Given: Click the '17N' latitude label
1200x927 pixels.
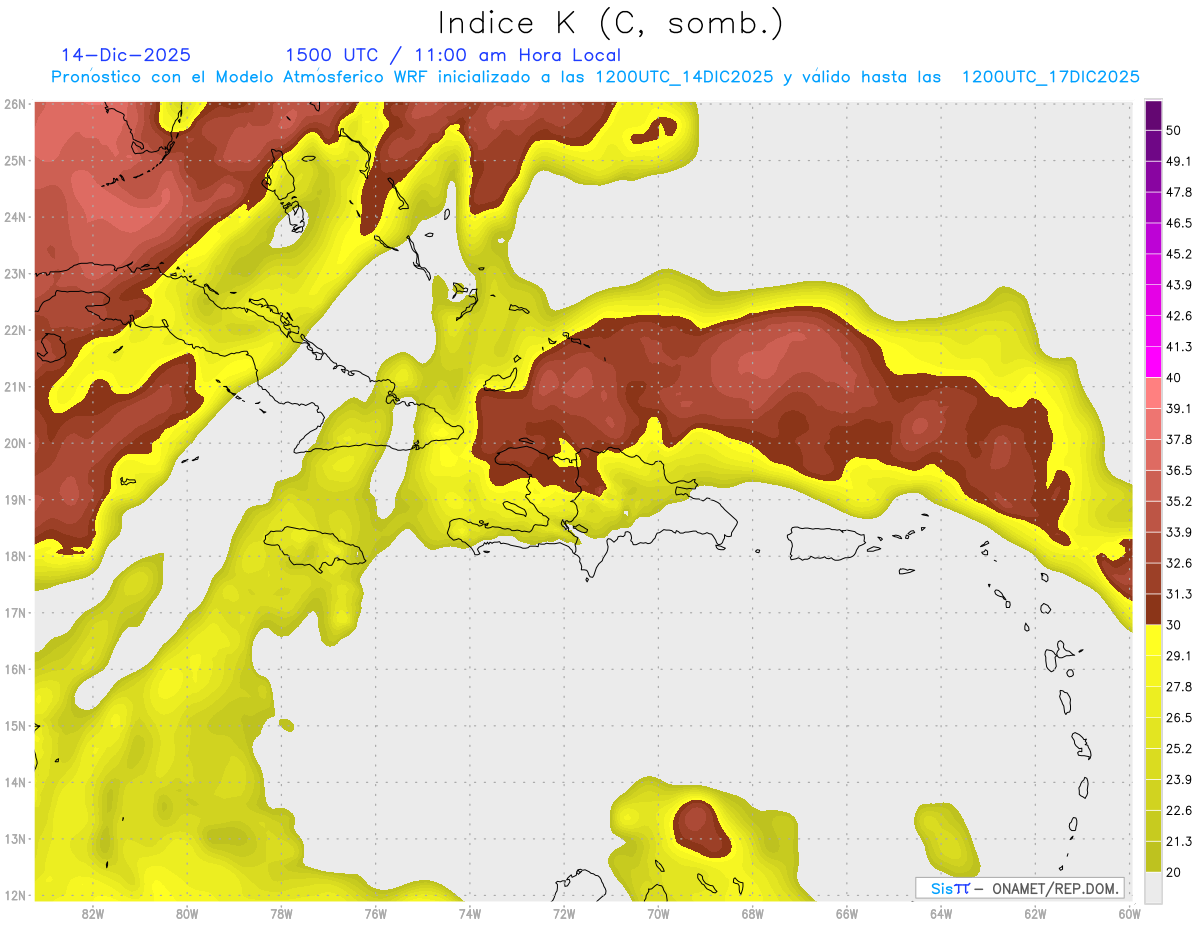Looking at the screenshot, I should point(15,612).
